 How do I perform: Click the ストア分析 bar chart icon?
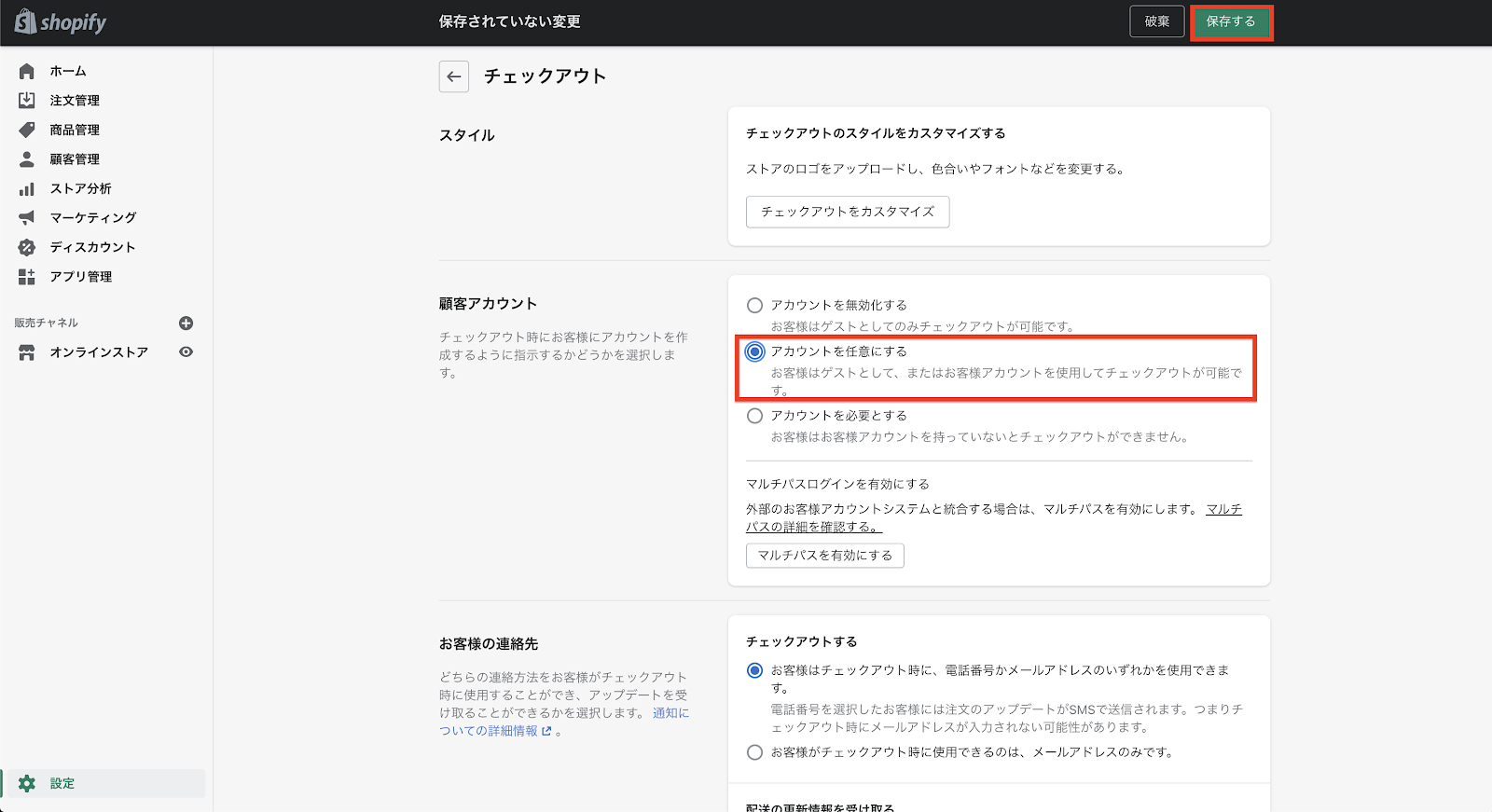point(27,188)
